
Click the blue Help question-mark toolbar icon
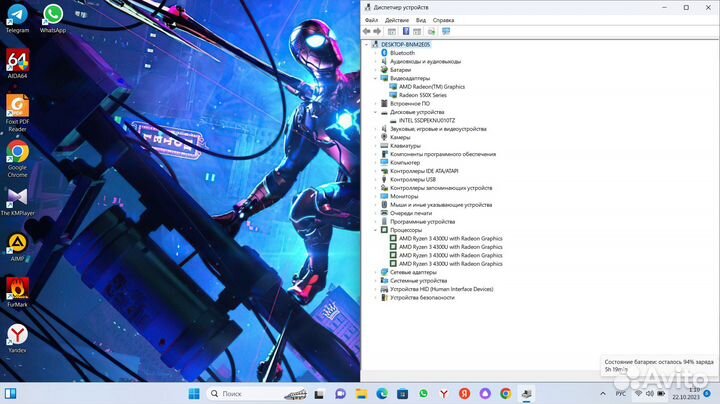point(406,31)
